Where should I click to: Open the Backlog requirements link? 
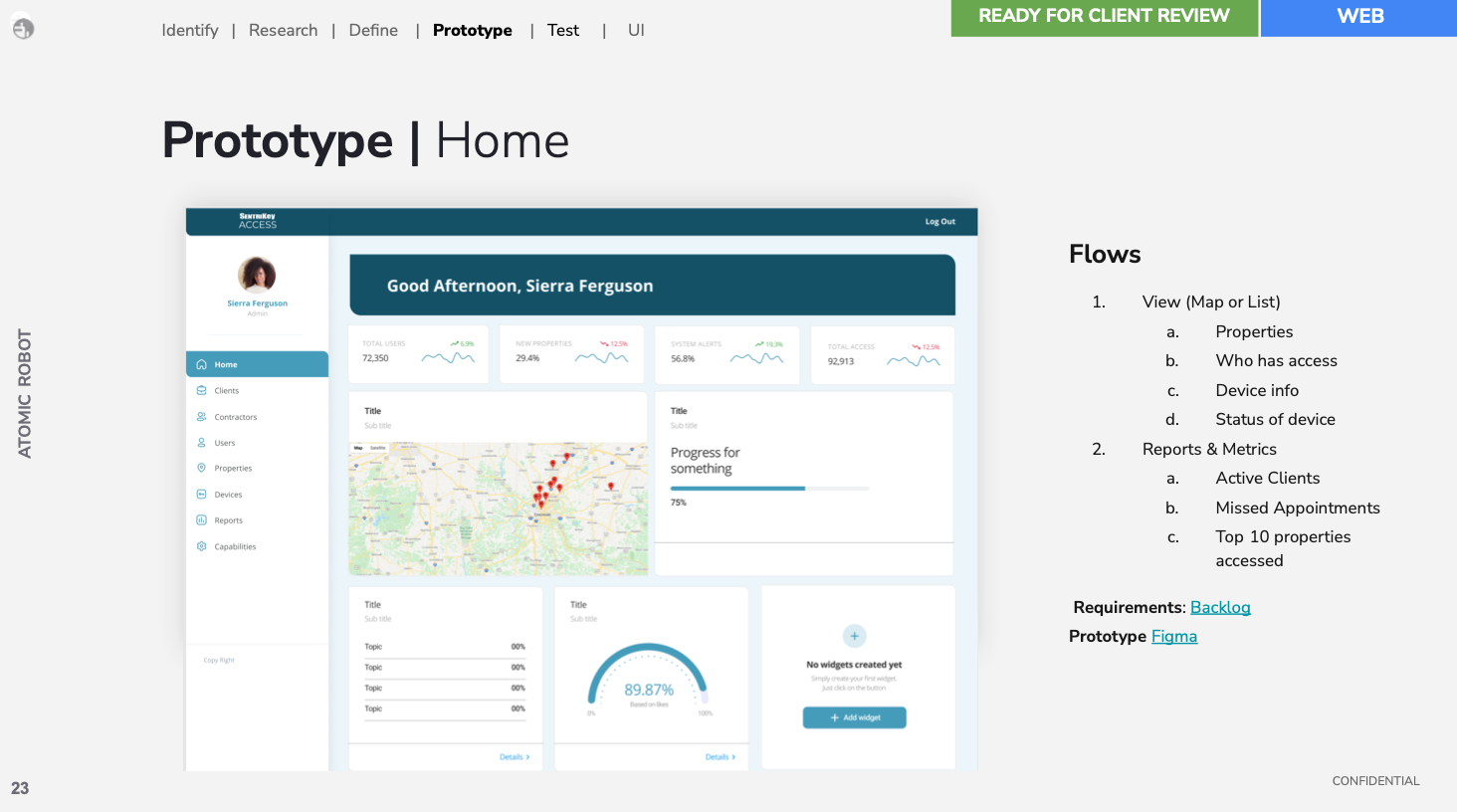point(1220,608)
